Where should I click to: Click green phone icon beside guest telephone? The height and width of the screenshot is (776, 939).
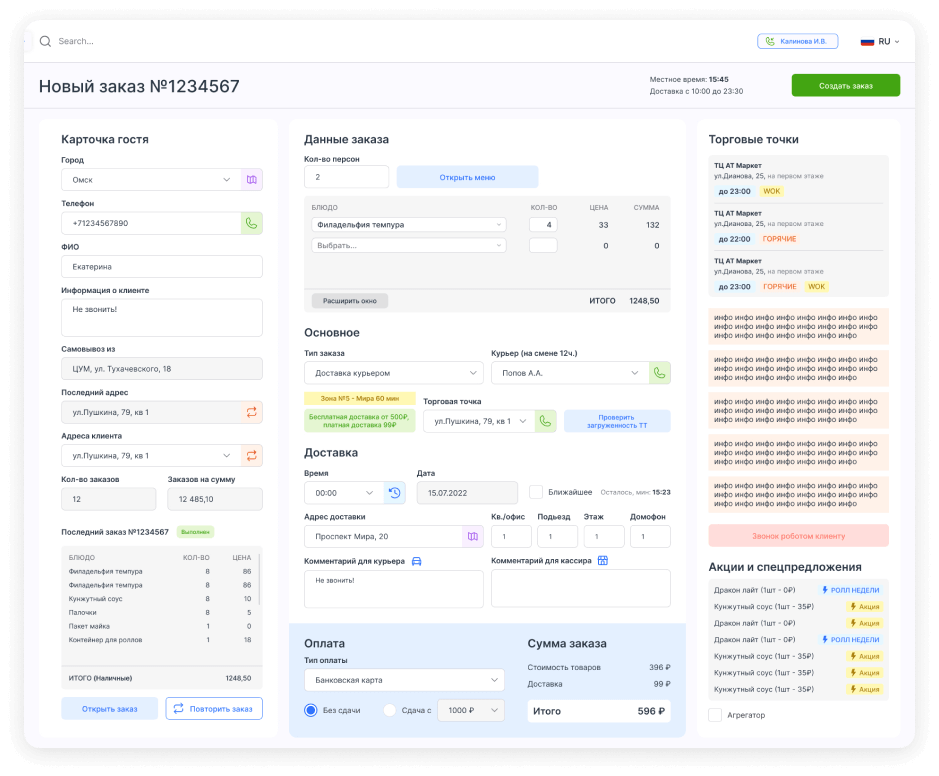point(252,223)
